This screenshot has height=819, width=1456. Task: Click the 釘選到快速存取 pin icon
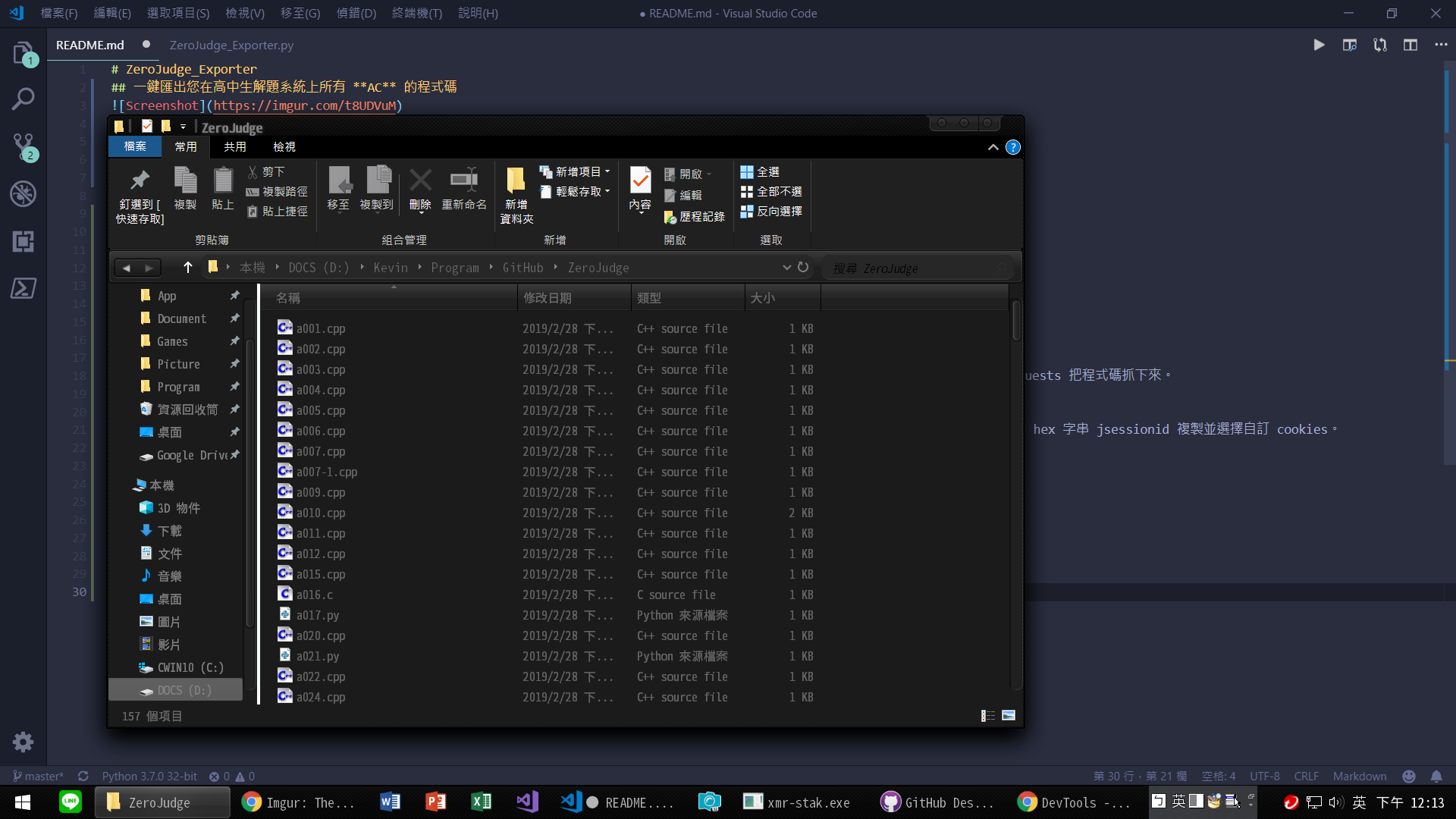(x=140, y=180)
